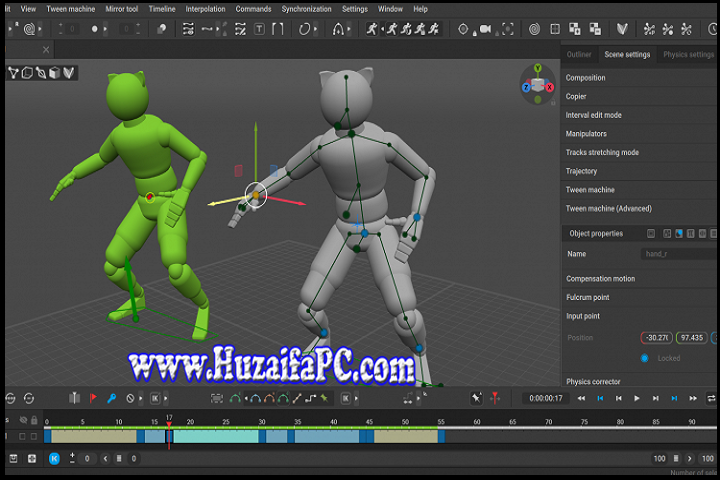720x480 pixels.
Task: Click the magnet-shaped icon in toolbar
Action: click(338, 29)
